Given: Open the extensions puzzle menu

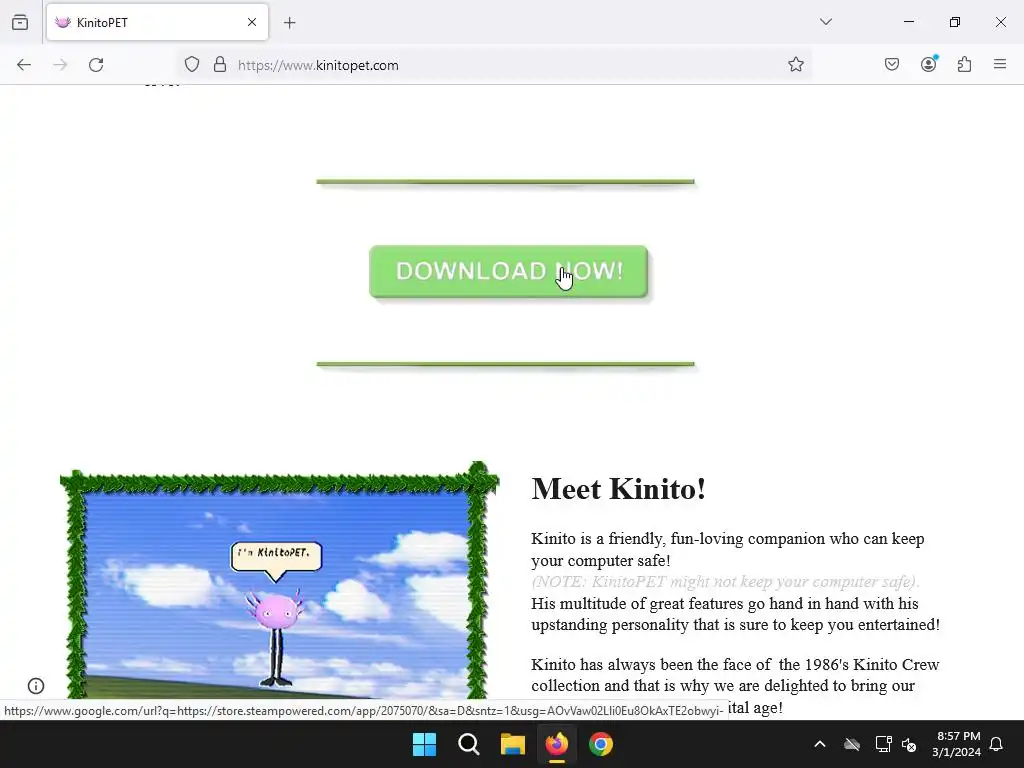Looking at the screenshot, I should pos(964,64).
